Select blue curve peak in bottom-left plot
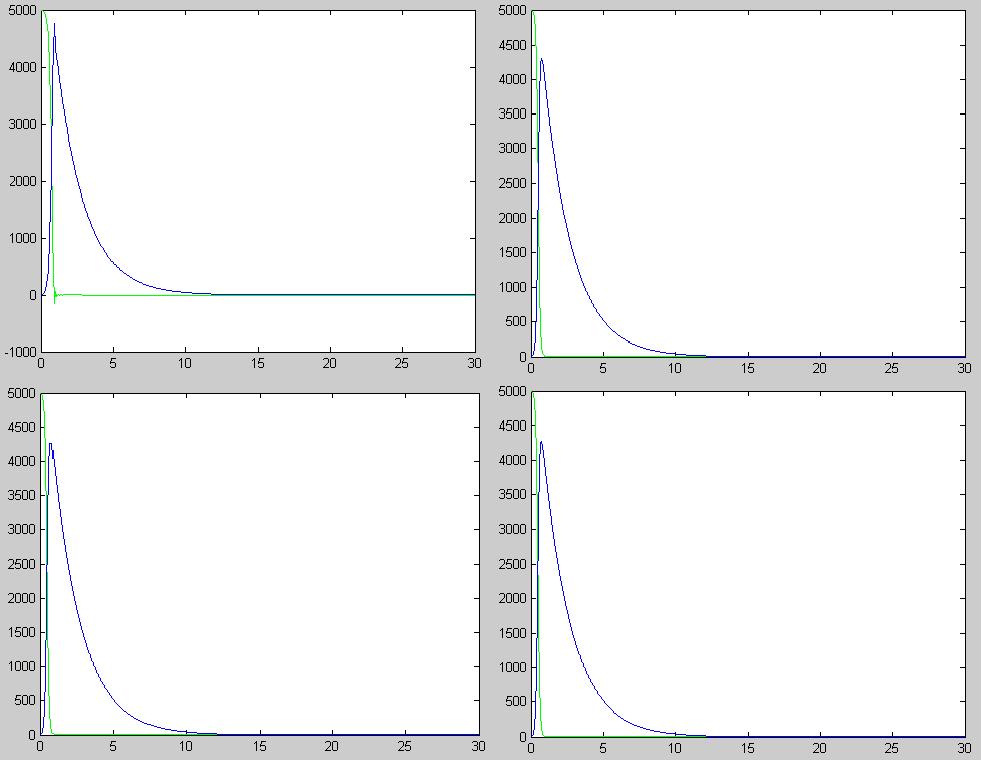This screenshot has width=981, height=760. [x=50, y=443]
